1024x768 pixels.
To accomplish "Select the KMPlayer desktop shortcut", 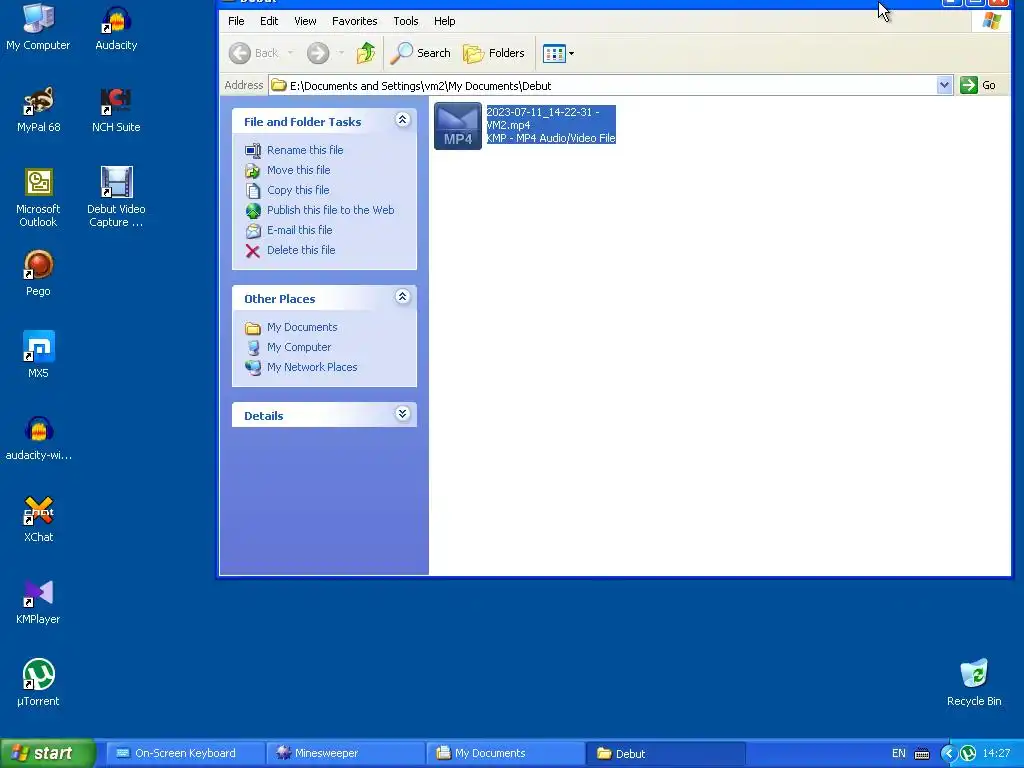I will point(38,601).
